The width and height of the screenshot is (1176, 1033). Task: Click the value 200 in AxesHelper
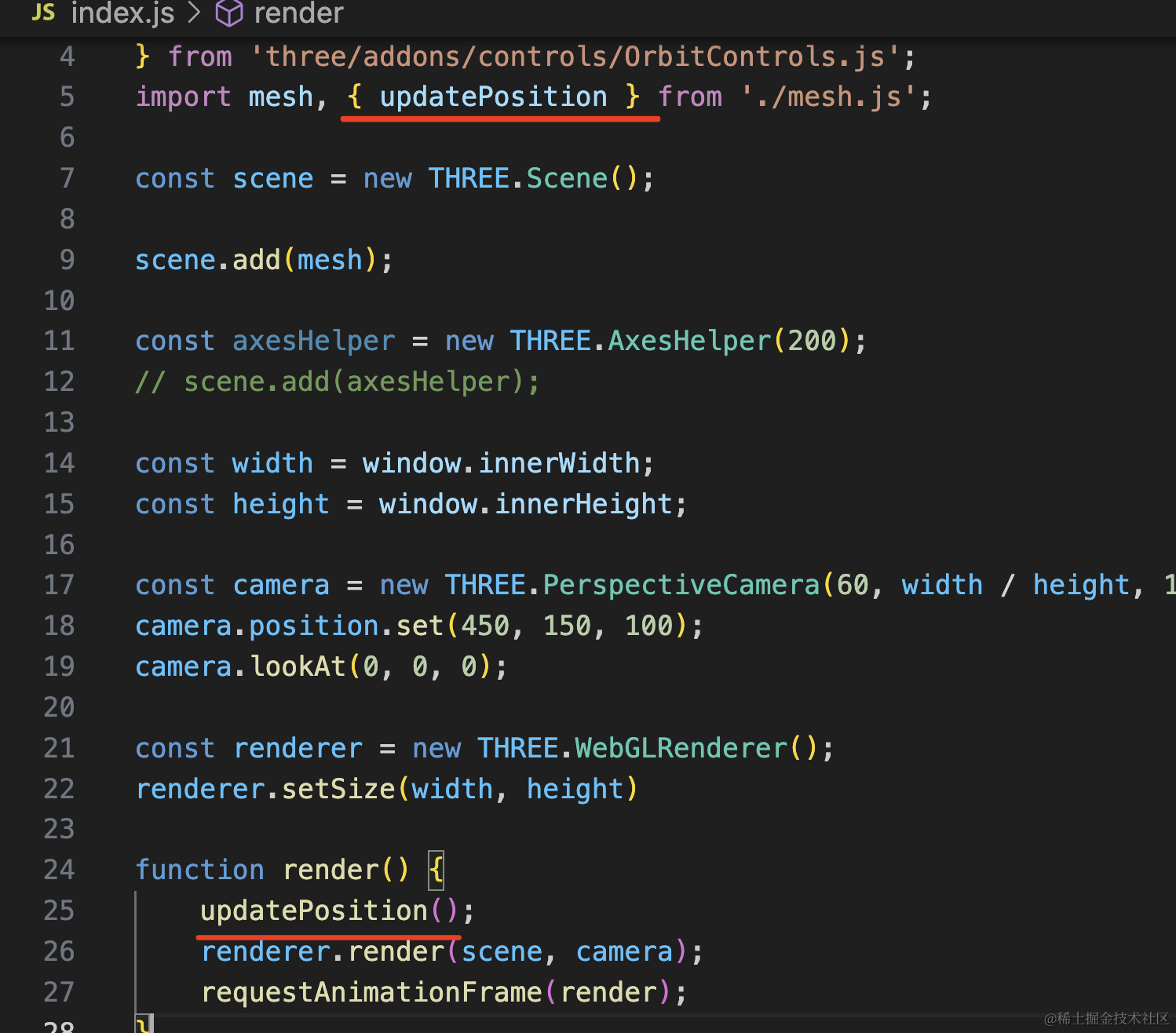click(813, 341)
